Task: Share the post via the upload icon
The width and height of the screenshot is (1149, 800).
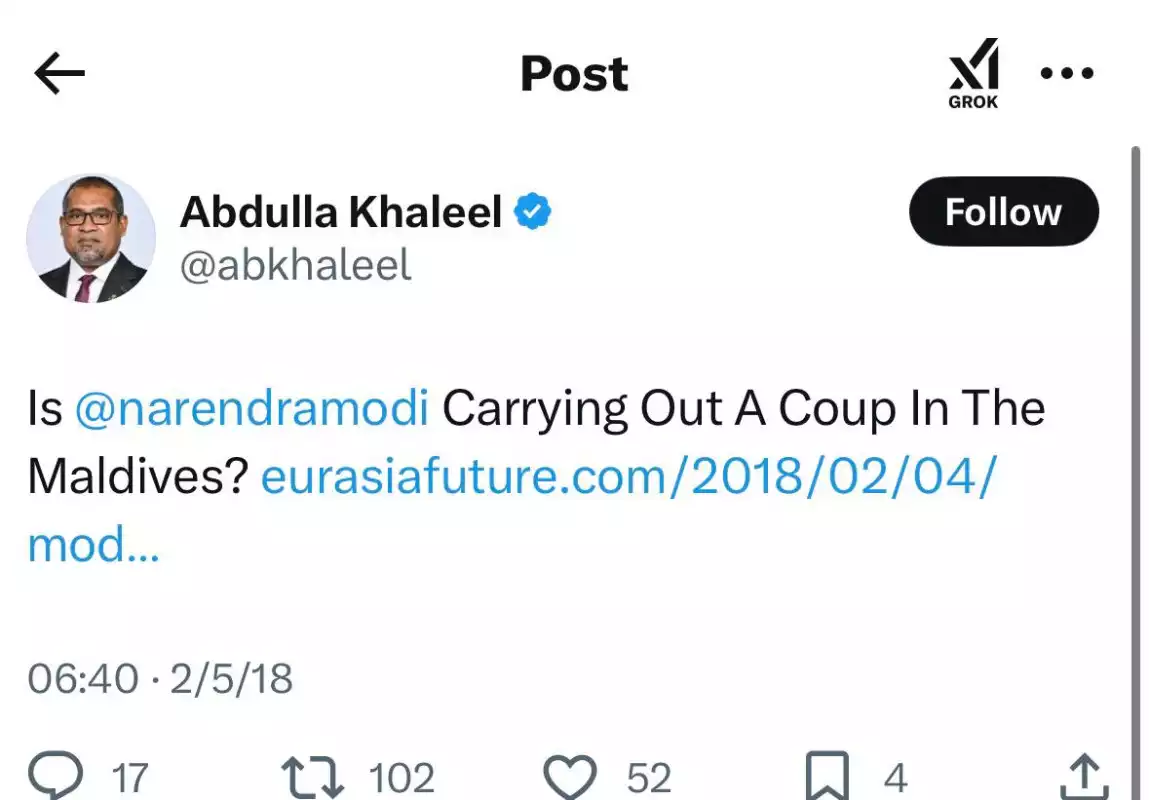Action: 1085,777
